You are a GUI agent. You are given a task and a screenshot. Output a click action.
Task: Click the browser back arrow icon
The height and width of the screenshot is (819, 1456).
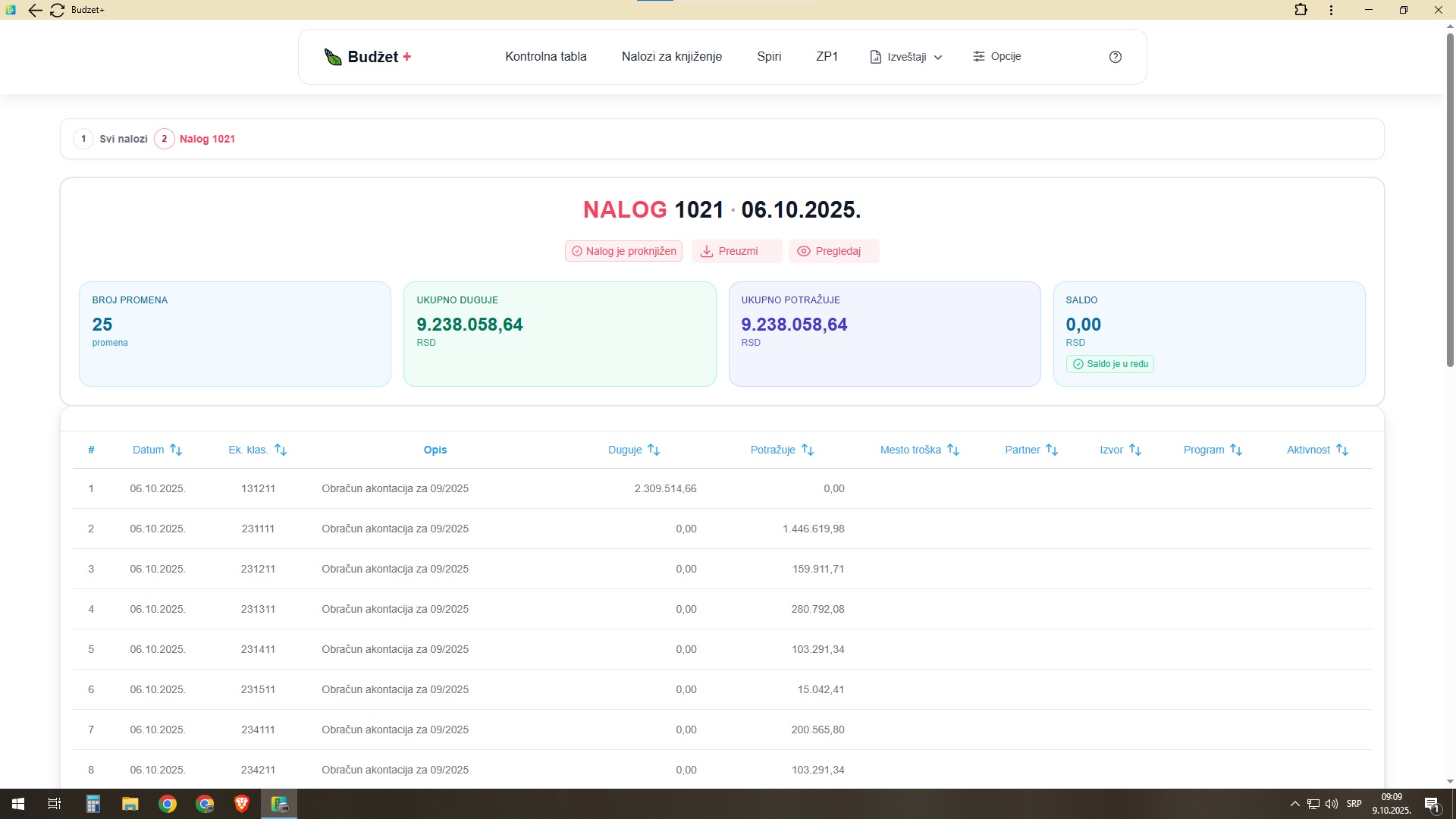point(35,10)
